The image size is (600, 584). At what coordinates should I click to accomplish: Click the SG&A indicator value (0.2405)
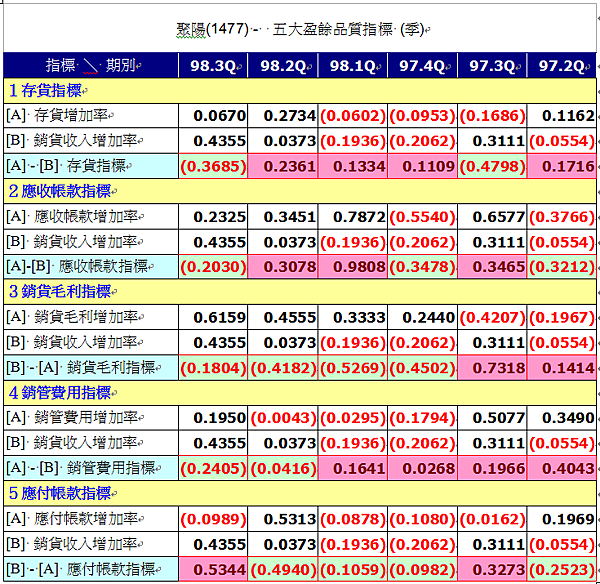[213, 468]
